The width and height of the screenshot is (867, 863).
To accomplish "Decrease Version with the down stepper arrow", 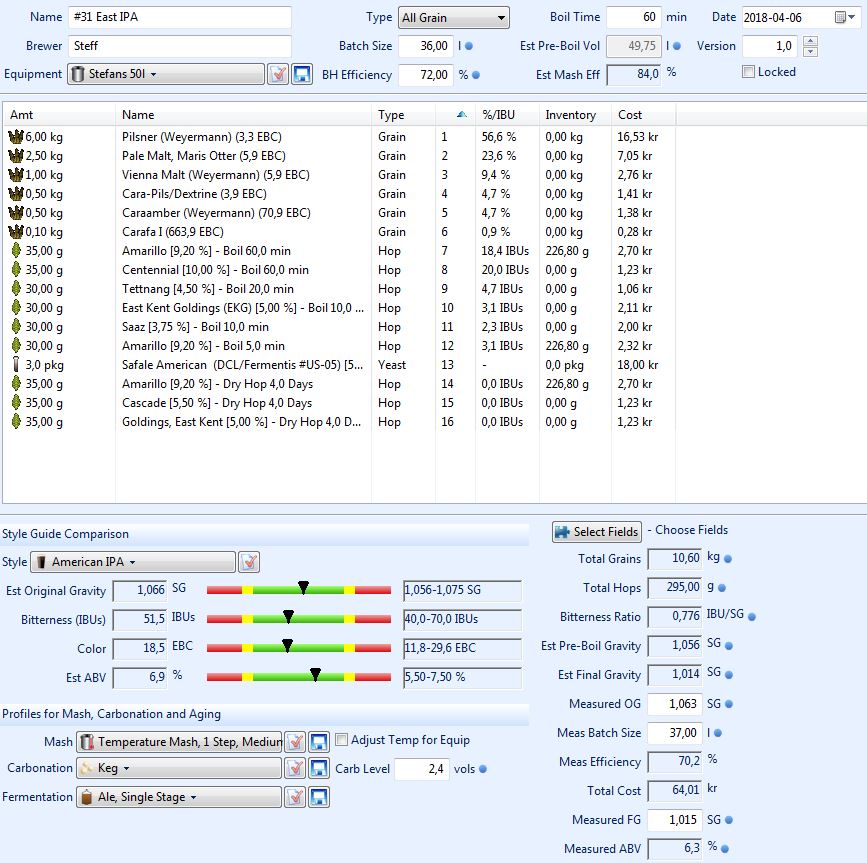I will [810, 51].
